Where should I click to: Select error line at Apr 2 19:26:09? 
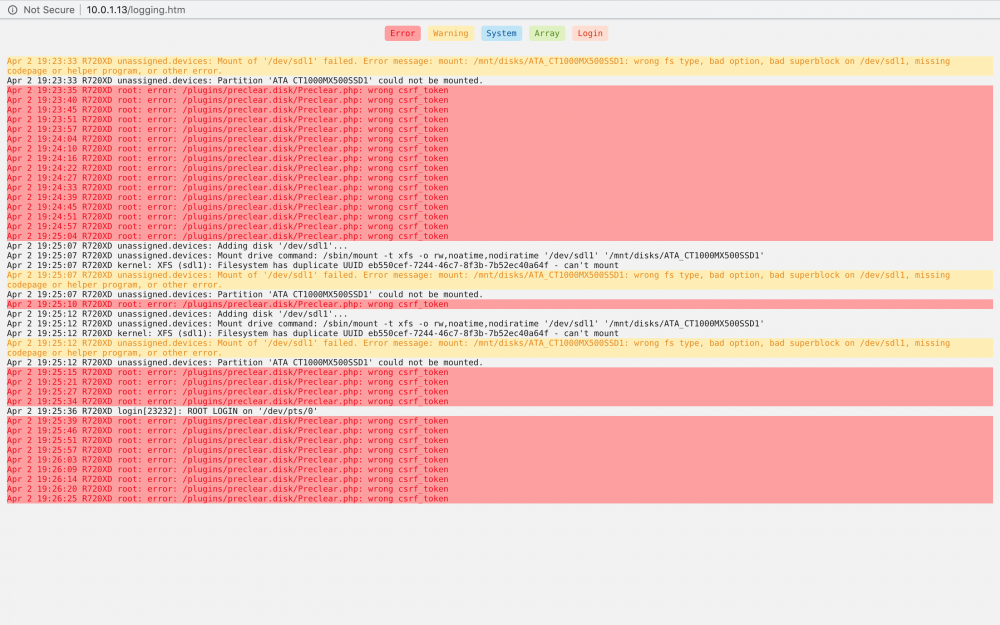500,469
